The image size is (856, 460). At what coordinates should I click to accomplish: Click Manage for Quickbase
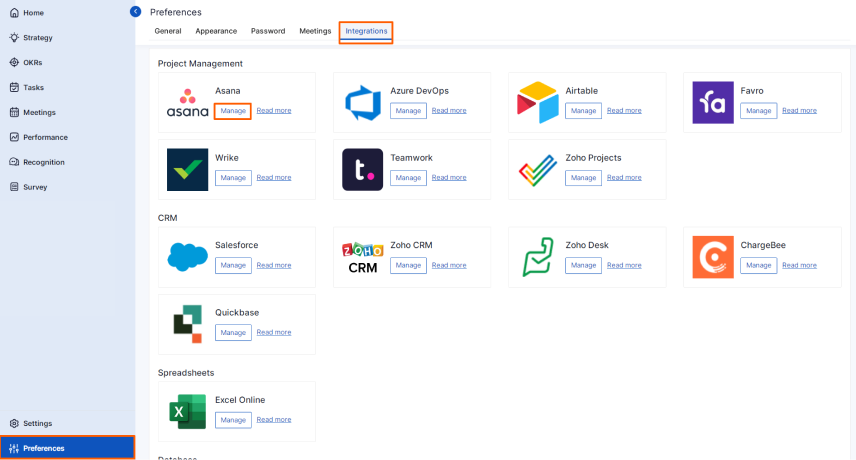click(233, 333)
